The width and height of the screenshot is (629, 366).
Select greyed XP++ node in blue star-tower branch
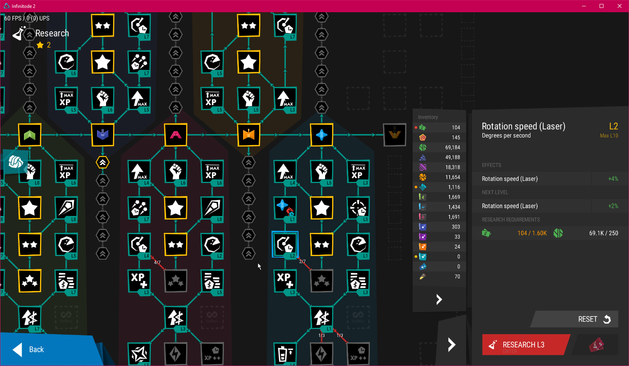click(358, 354)
